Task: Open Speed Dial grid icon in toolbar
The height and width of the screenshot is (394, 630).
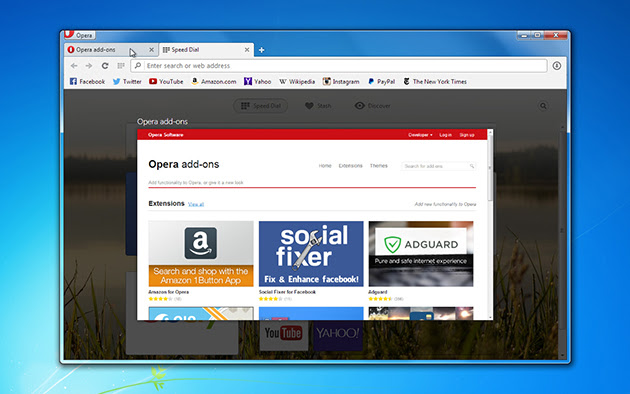Action: tap(121, 65)
